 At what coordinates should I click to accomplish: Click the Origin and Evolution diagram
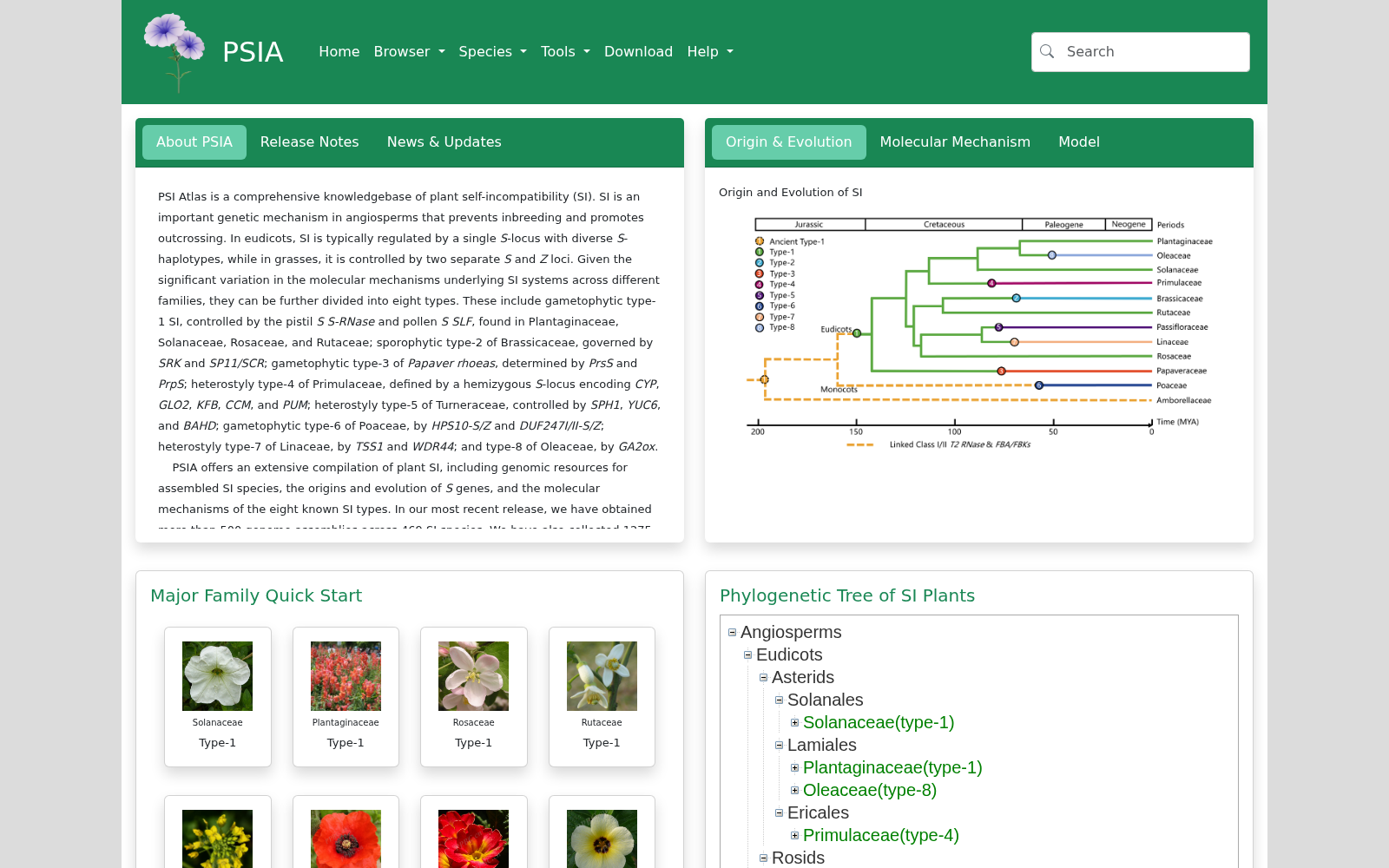pyautogui.click(x=979, y=333)
